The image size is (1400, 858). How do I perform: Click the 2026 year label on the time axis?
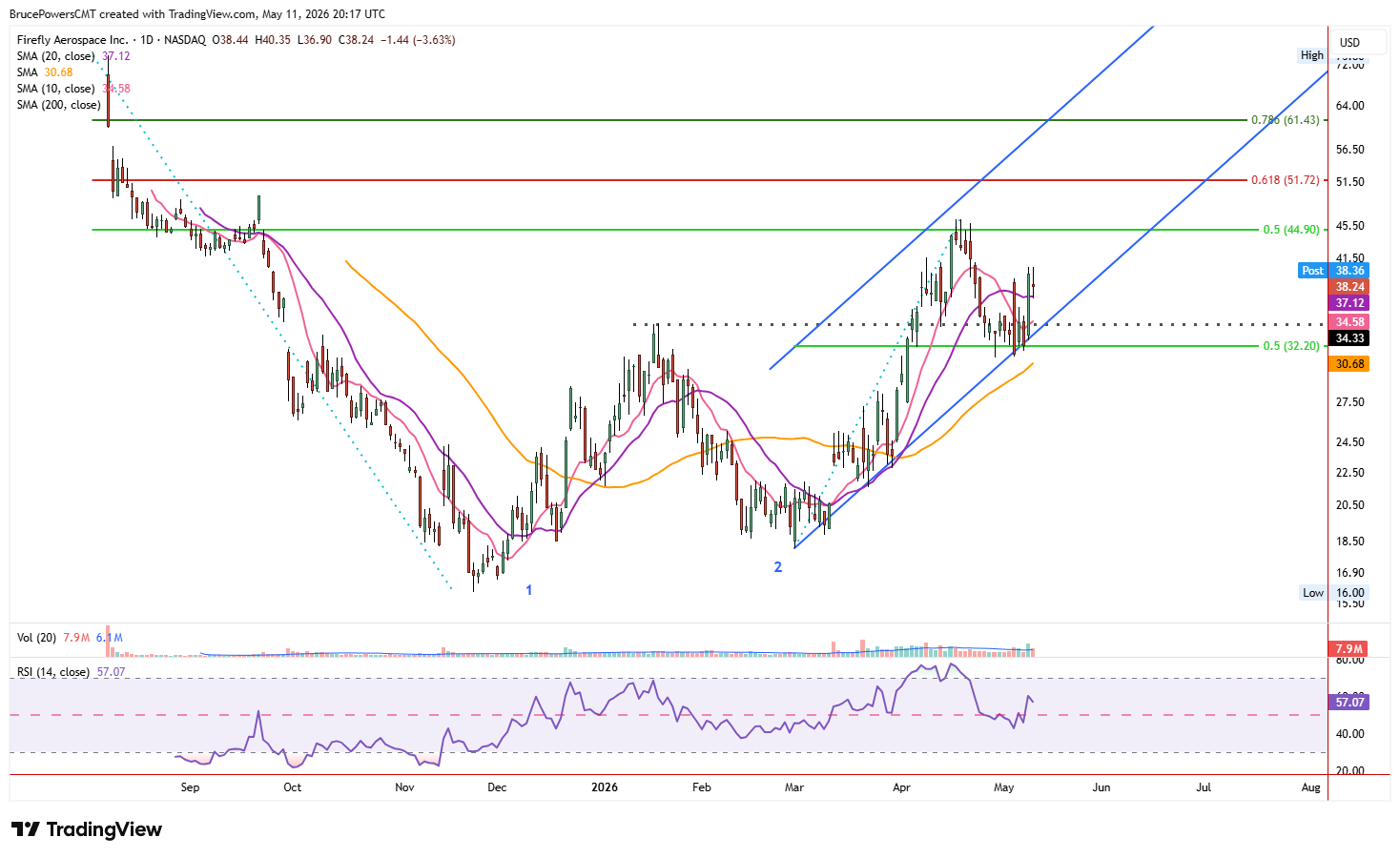605,787
